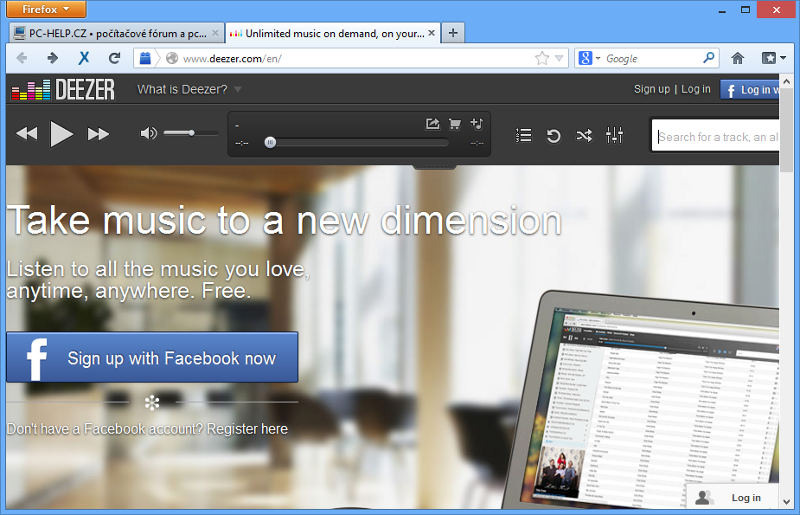
Task: Click Sign up with Facebook now
Action: click(152, 358)
